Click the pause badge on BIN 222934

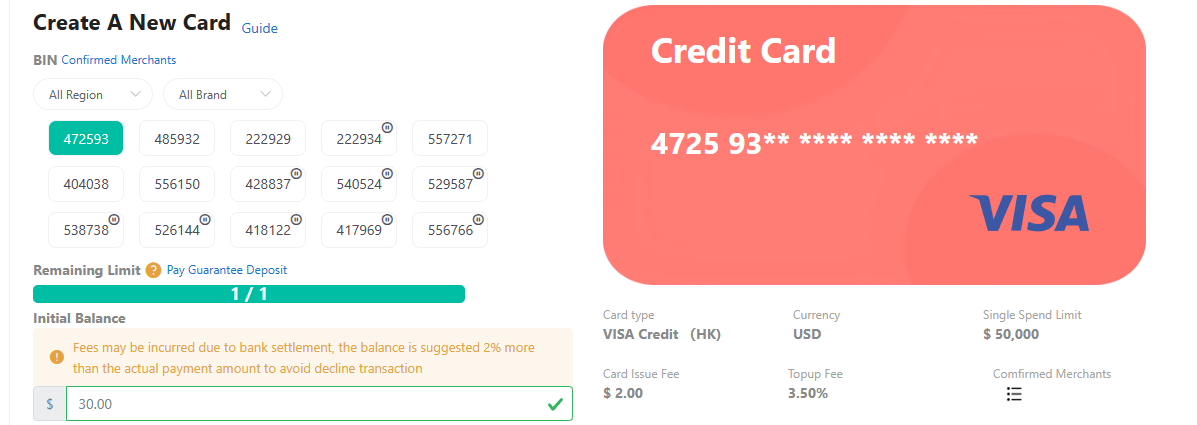point(387,128)
